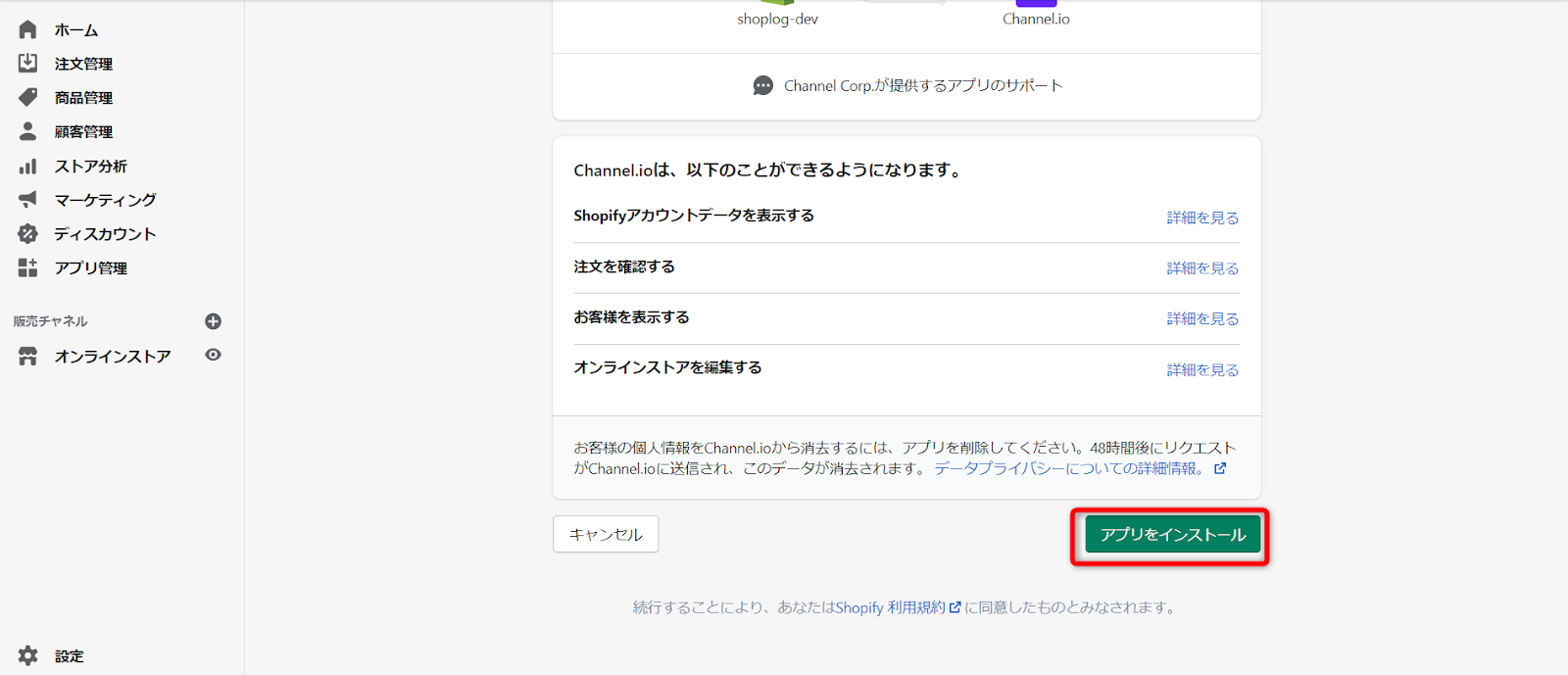Open 商品管理 in the sidebar
Viewport: 1568px width, 675px height.
point(83,98)
